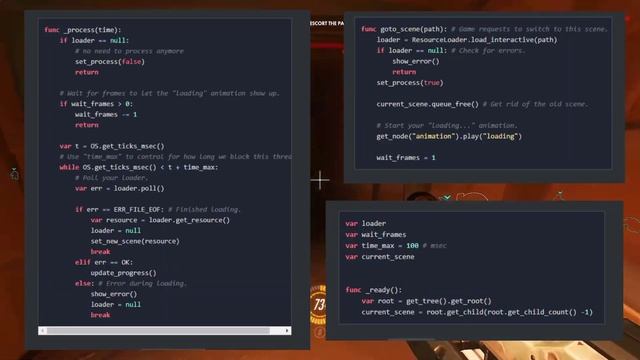
Task: Click the horizontal scrollbar thumb under the code
Action: pyautogui.click(x=158, y=331)
